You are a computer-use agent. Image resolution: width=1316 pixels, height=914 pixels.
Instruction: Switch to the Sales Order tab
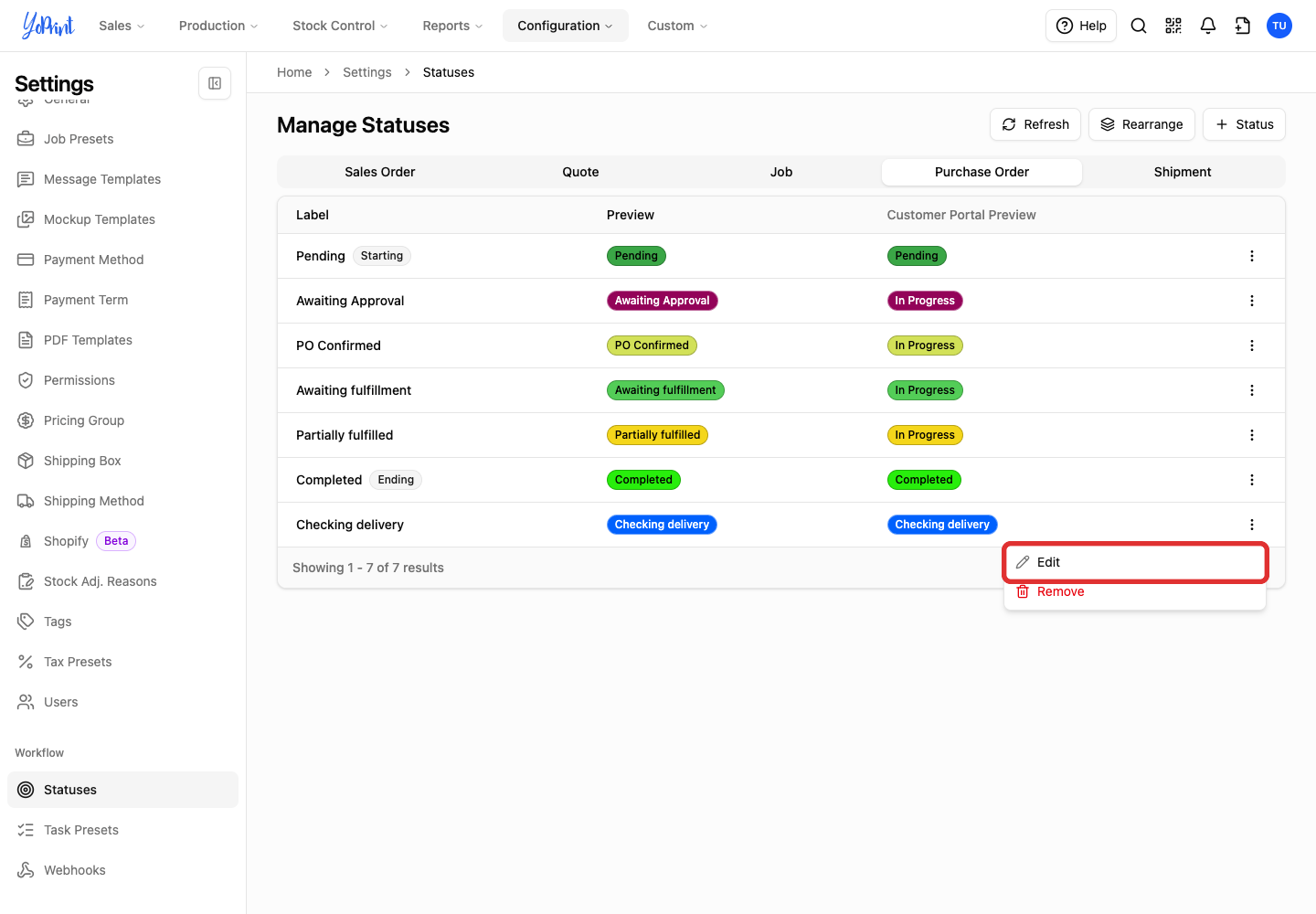coord(380,172)
